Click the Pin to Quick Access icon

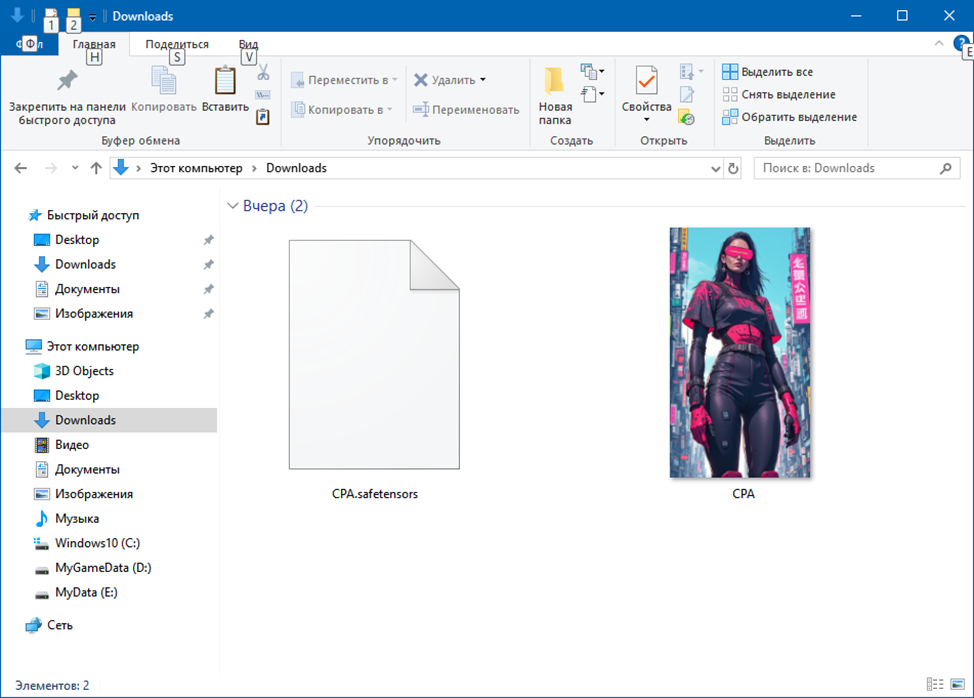(67, 81)
